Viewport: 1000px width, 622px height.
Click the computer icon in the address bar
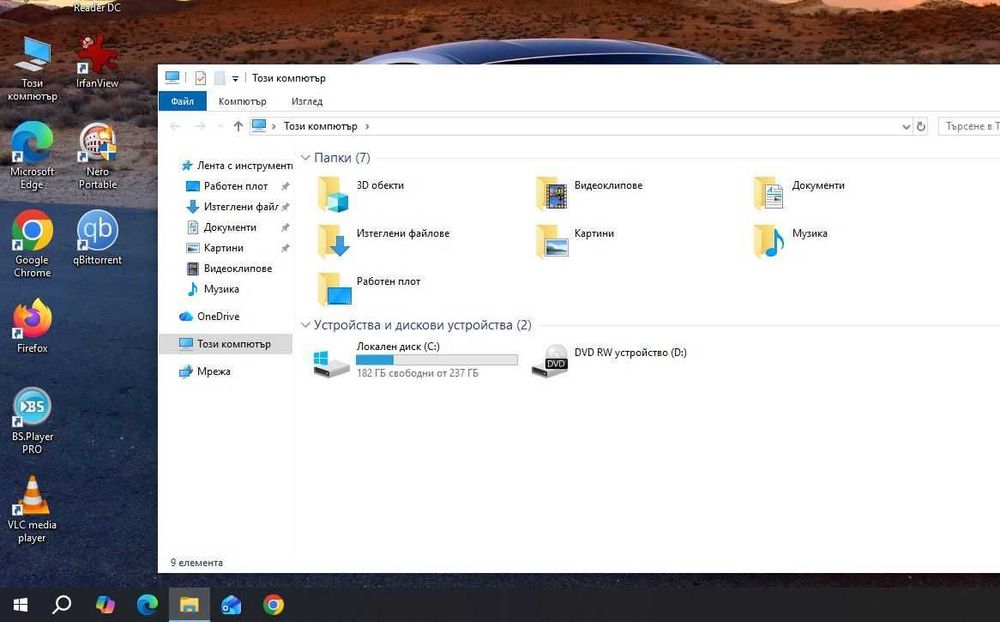259,126
